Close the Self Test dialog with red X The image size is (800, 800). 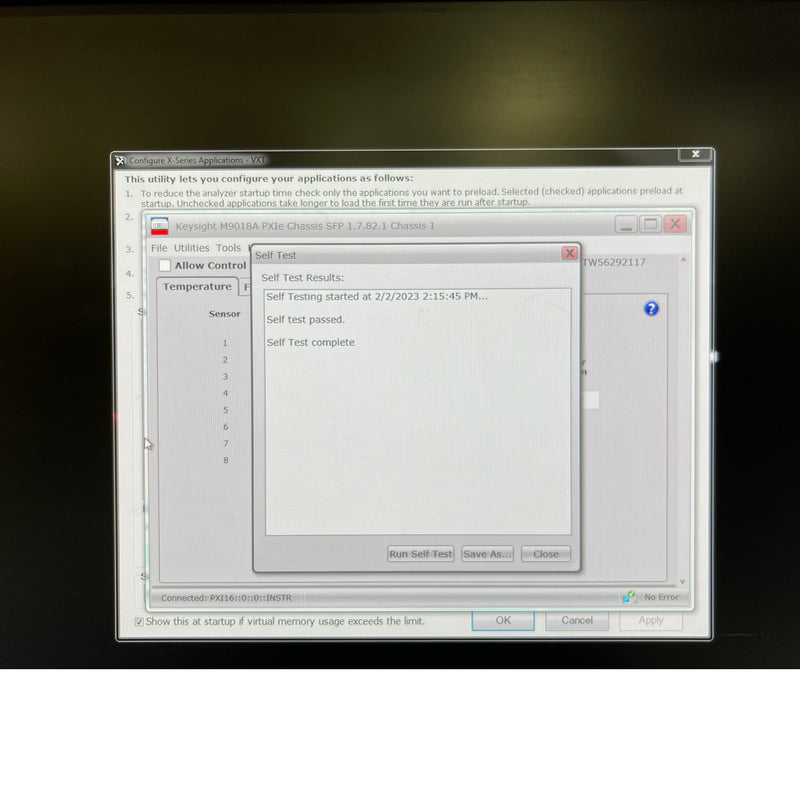click(569, 254)
